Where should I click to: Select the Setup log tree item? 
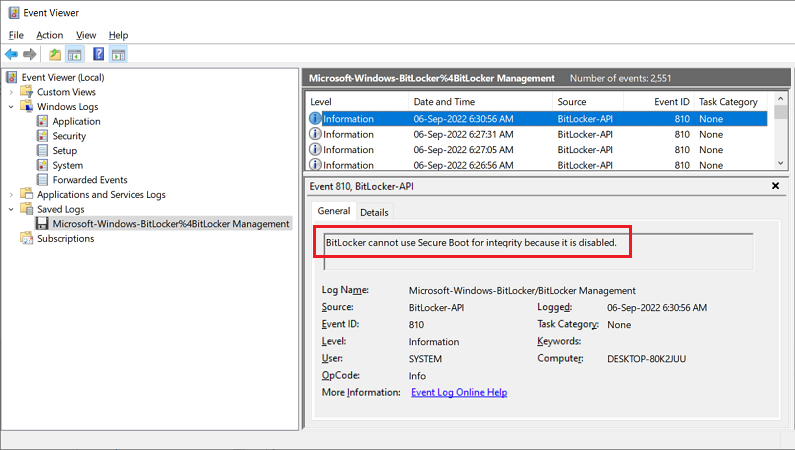point(65,151)
